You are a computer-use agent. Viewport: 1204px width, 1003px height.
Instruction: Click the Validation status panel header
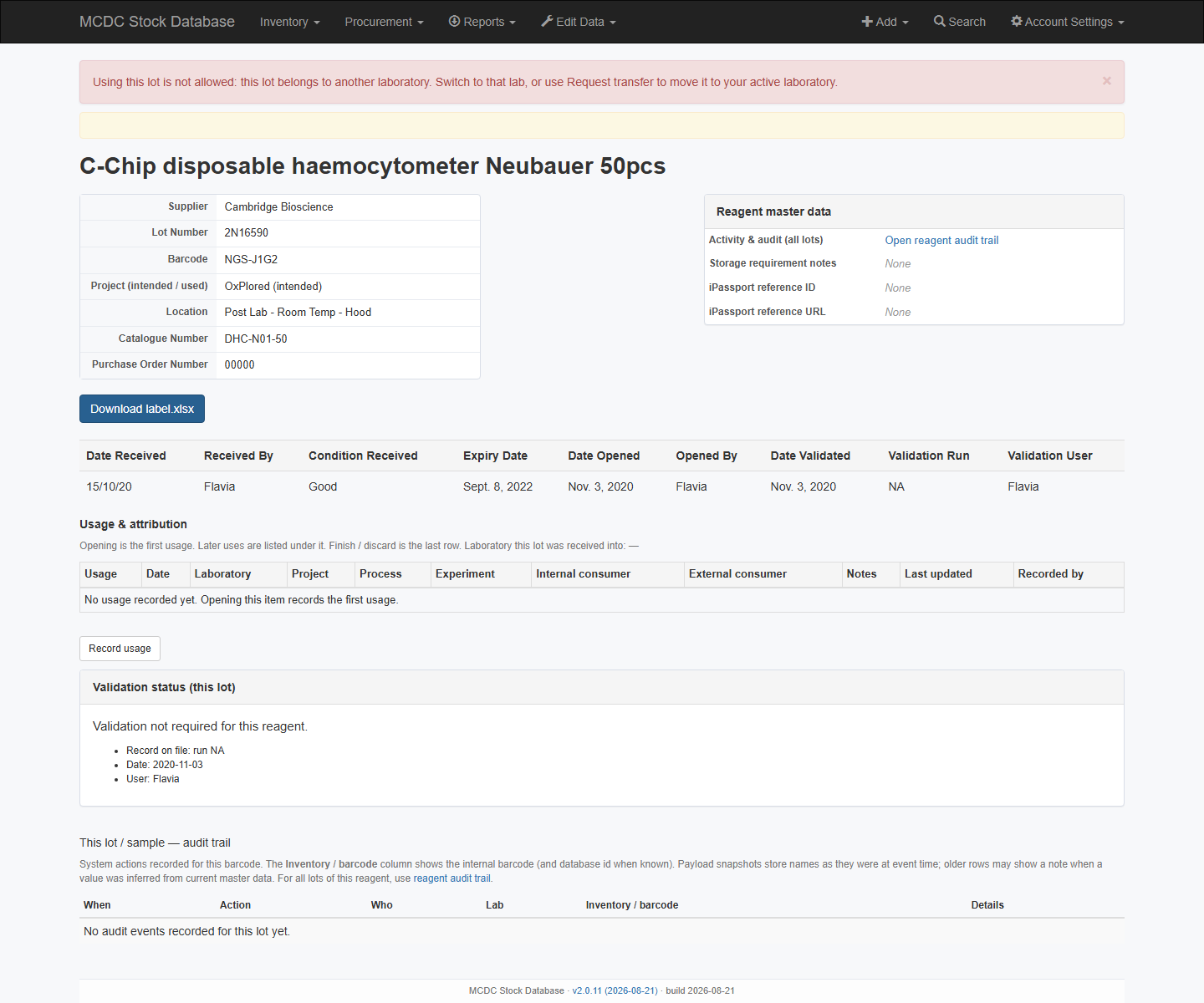pyautogui.click(x=602, y=687)
